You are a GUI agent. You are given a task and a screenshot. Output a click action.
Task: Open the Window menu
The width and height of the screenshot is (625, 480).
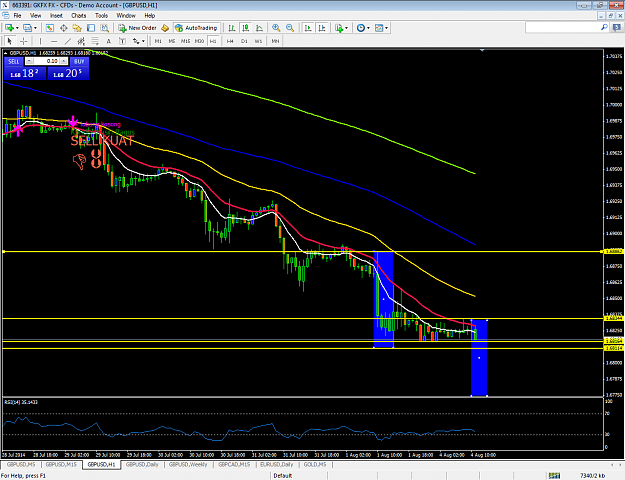[126, 16]
